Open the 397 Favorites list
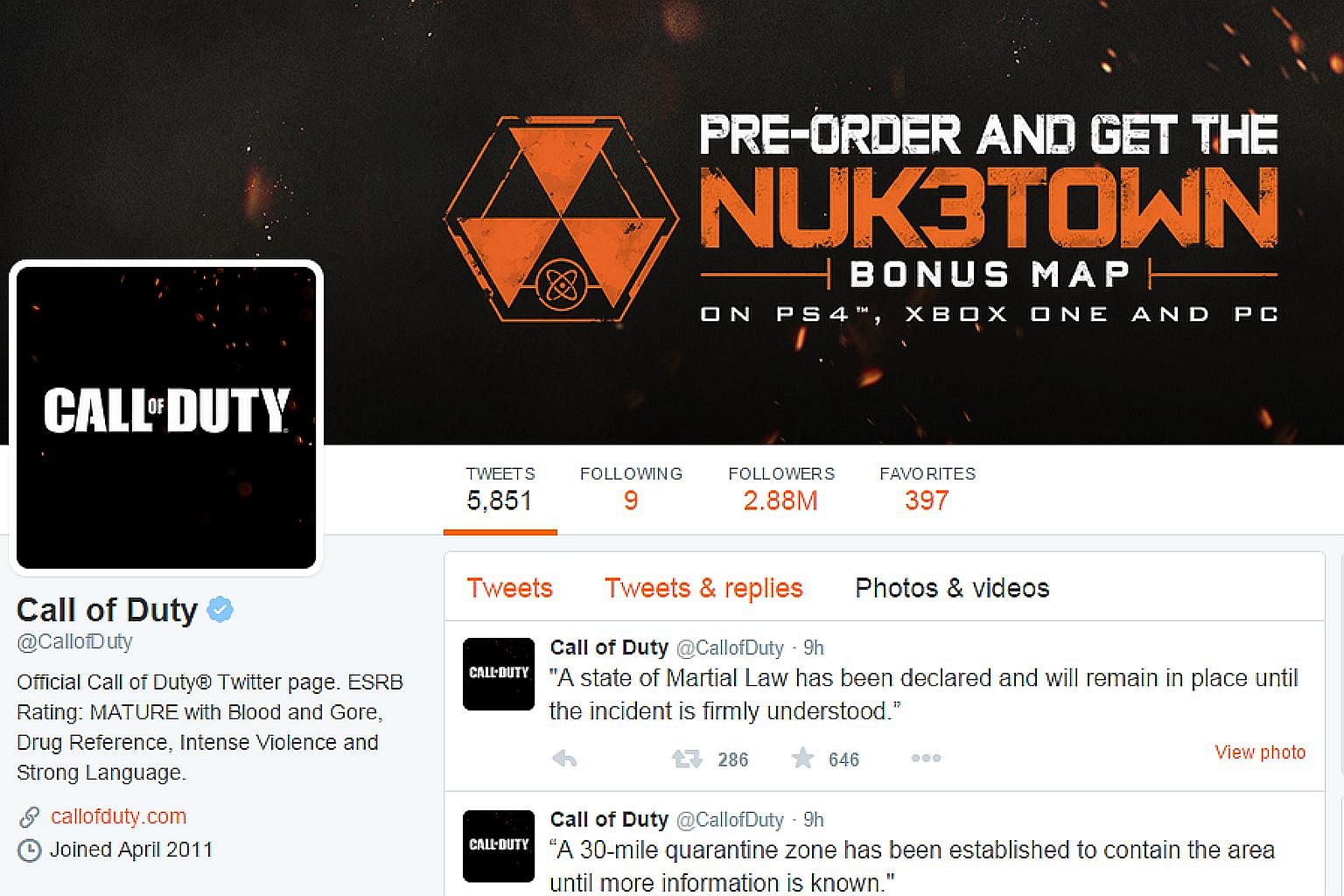Image resolution: width=1344 pixels, height=896 pixels. [x=927, y=488]
